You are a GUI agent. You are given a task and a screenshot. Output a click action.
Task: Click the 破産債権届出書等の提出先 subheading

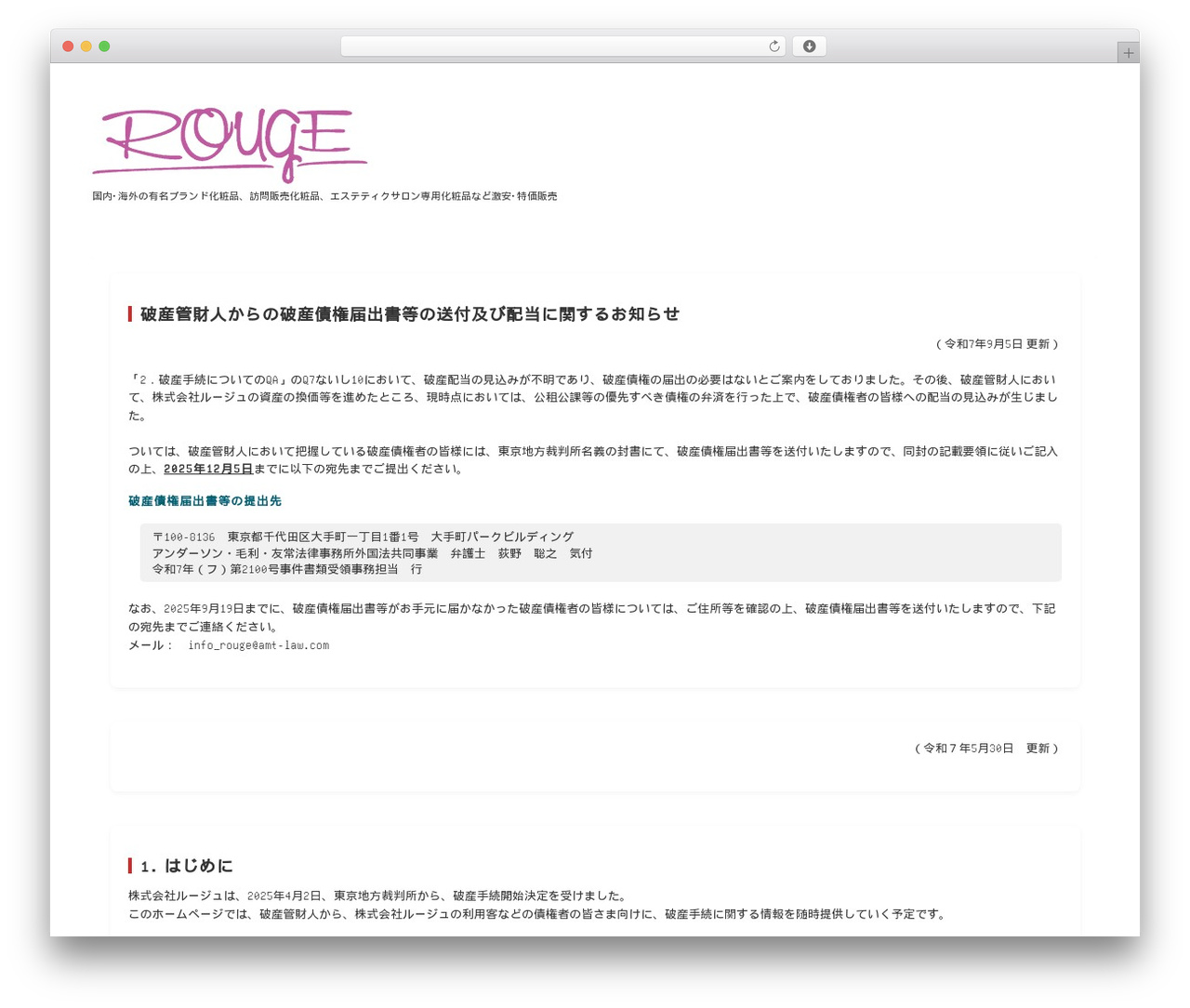pos(205,501)
